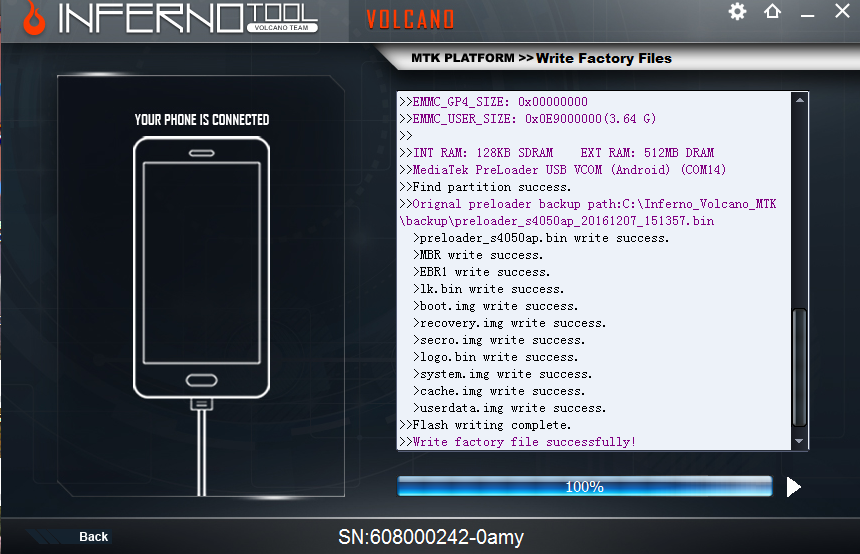Start writing with the play arrow
Screen dimensions: 860x554
coord(794,487)
